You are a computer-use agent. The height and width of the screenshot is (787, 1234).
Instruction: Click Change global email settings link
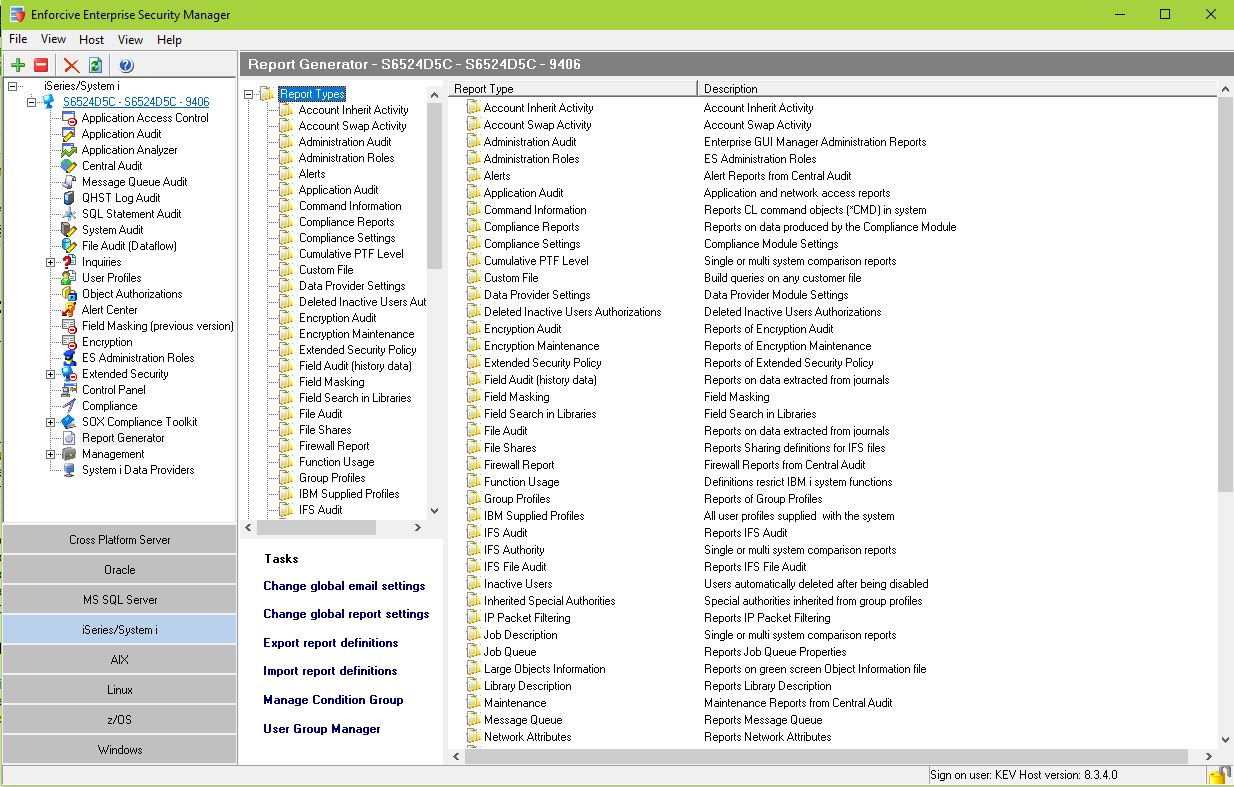pyautogui.click(x=344, y=586)
